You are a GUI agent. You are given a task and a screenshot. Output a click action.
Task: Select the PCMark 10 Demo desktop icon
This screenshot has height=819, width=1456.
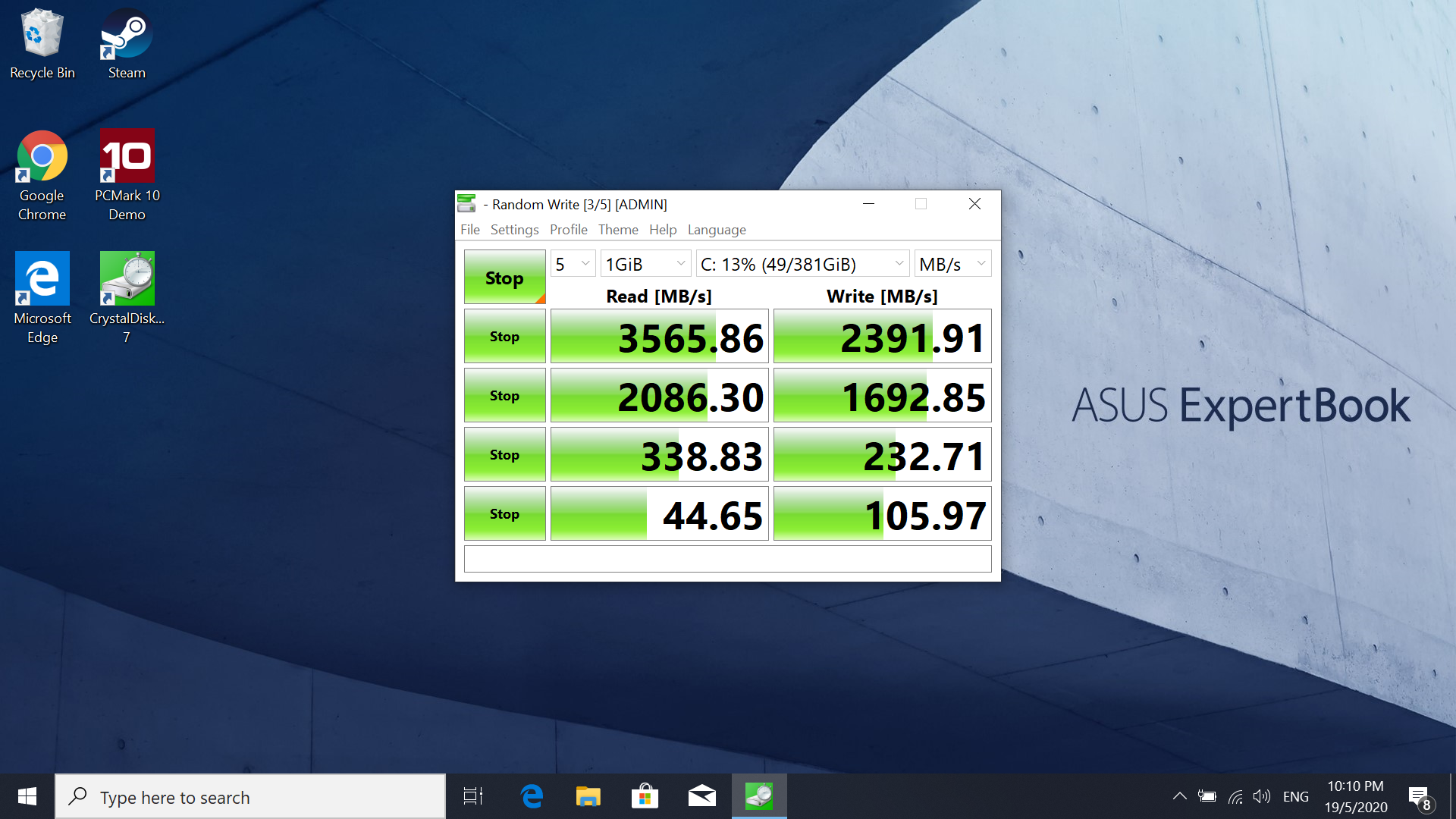(x=127, y=176)
